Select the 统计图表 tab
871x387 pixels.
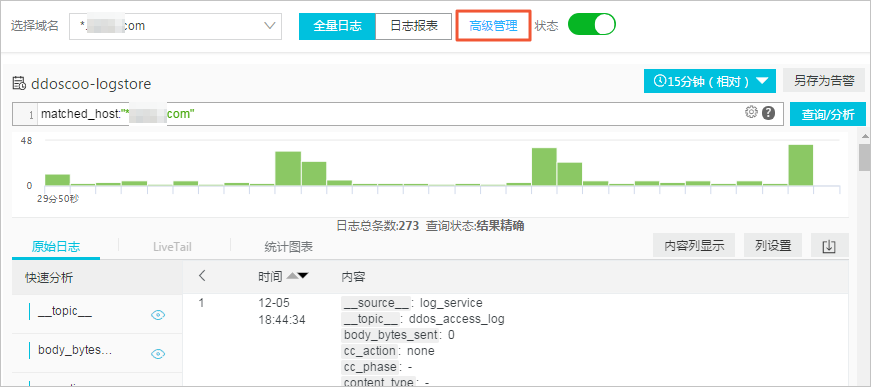click(288, 247)
